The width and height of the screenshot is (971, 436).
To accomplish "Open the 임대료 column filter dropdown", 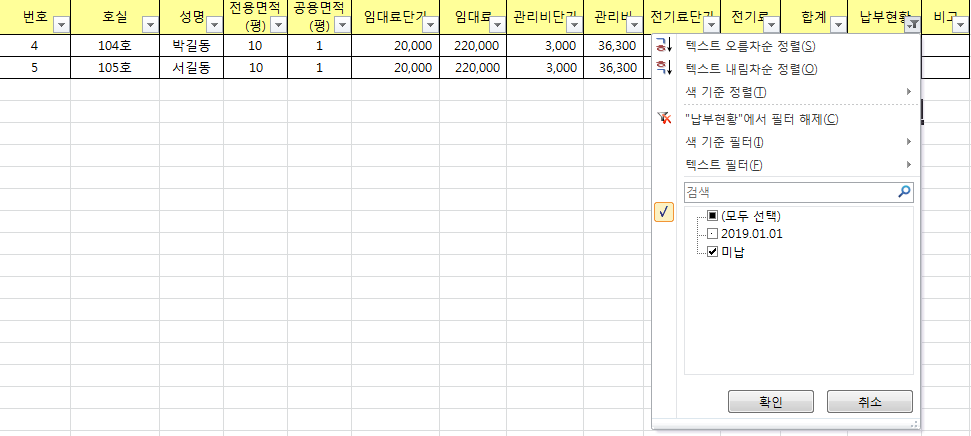I will pyautogui.click(x=498, y=25).
